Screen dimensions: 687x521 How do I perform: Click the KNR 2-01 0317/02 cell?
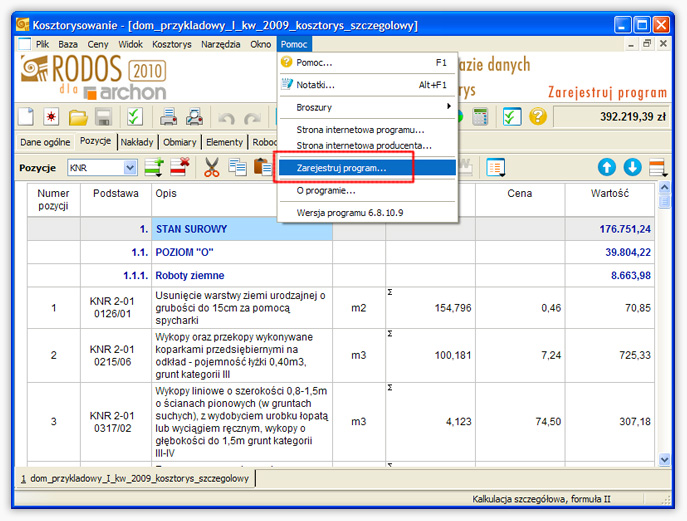(x=116, y=422)
